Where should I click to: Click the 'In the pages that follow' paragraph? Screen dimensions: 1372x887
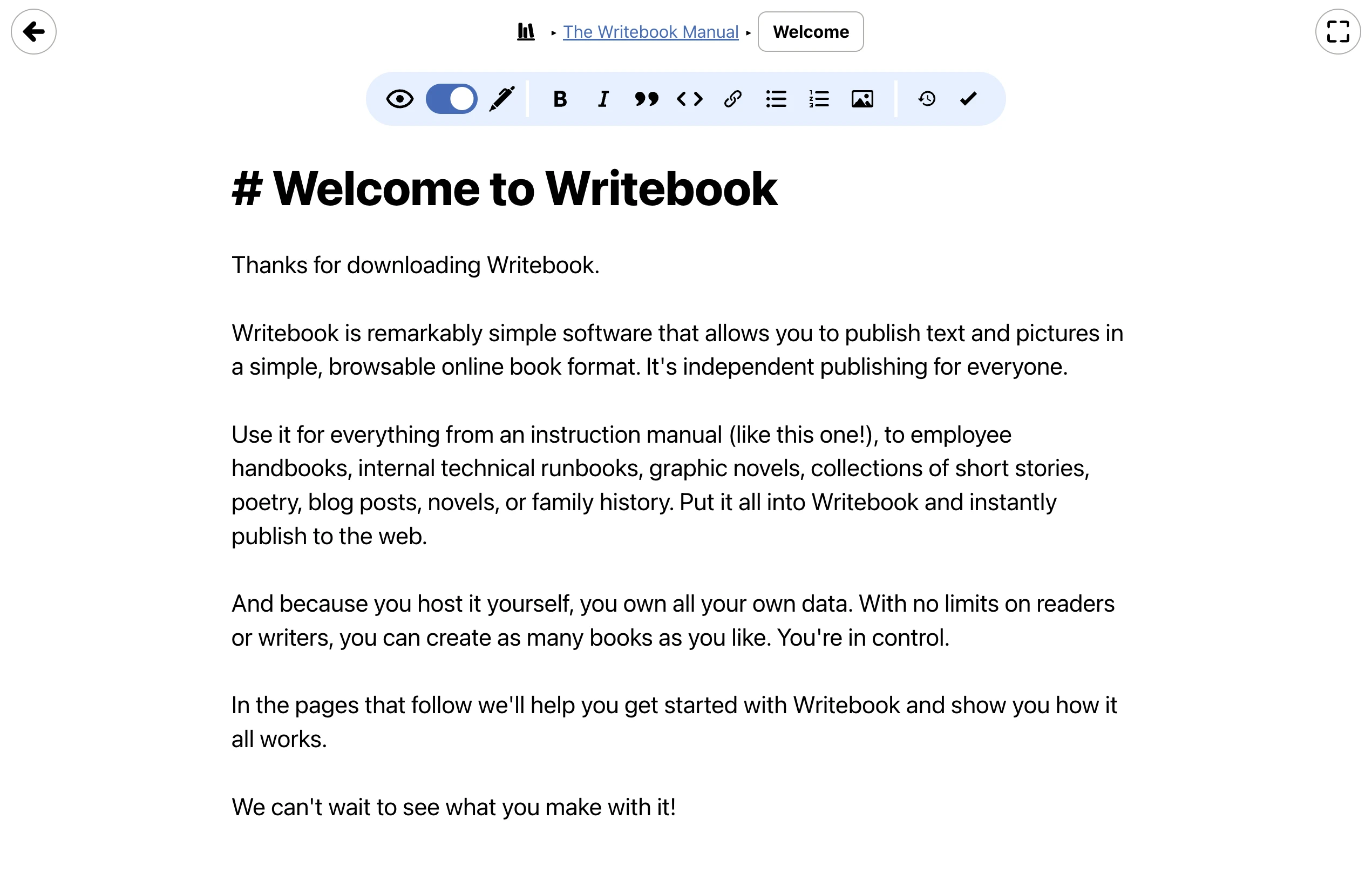pos(674,722)
